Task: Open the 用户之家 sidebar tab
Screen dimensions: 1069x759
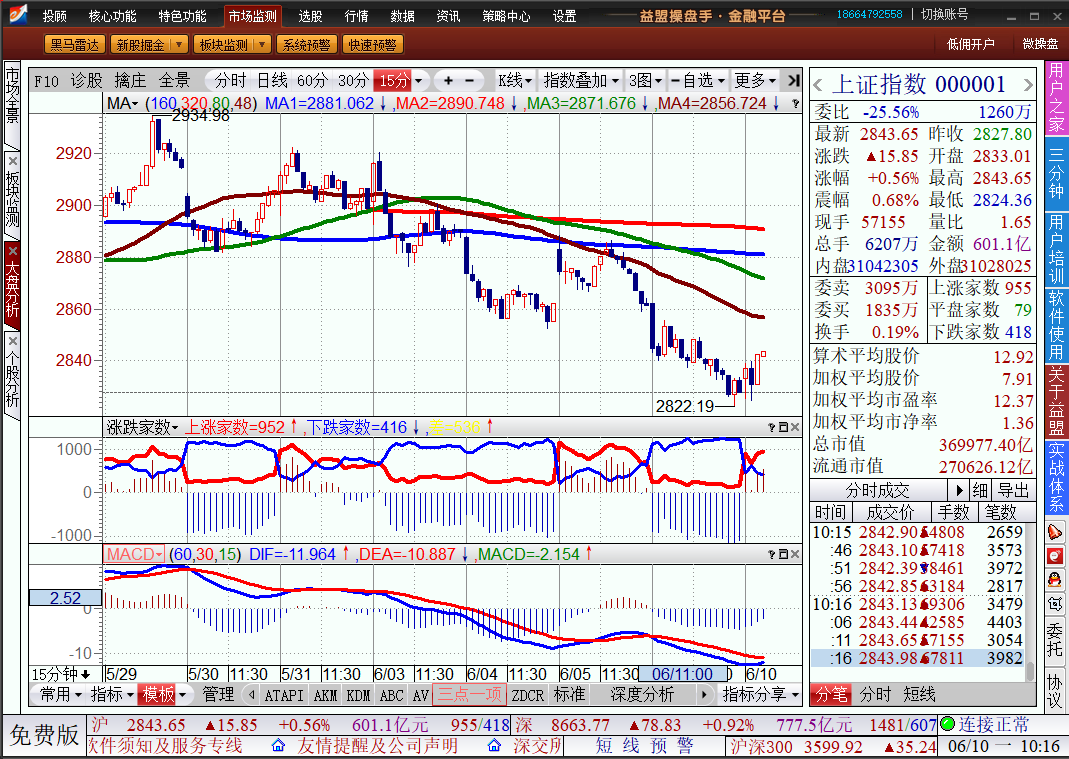Action: [x=1055, y=98]
